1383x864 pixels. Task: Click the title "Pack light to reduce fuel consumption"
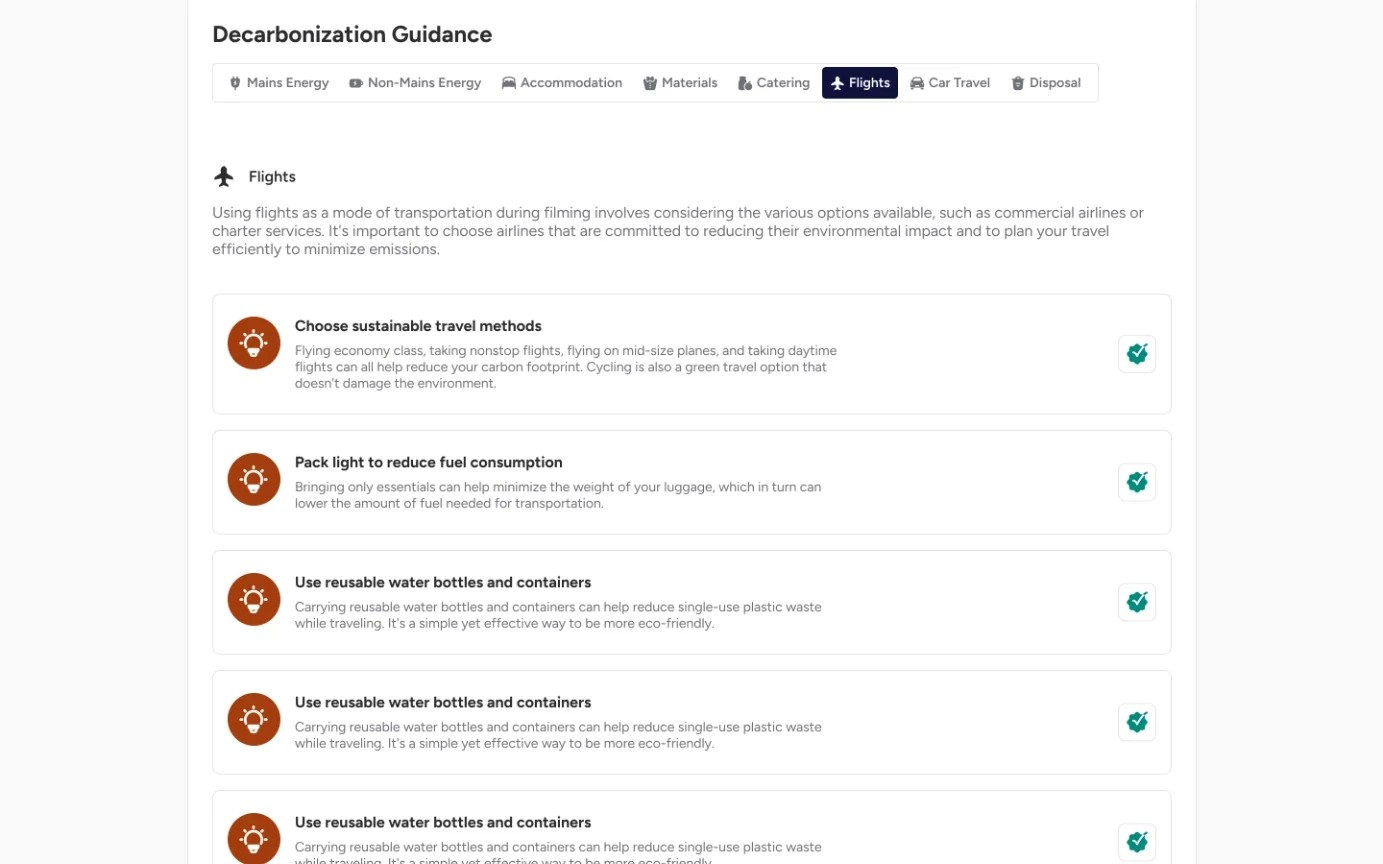click(x=429, y=462)
